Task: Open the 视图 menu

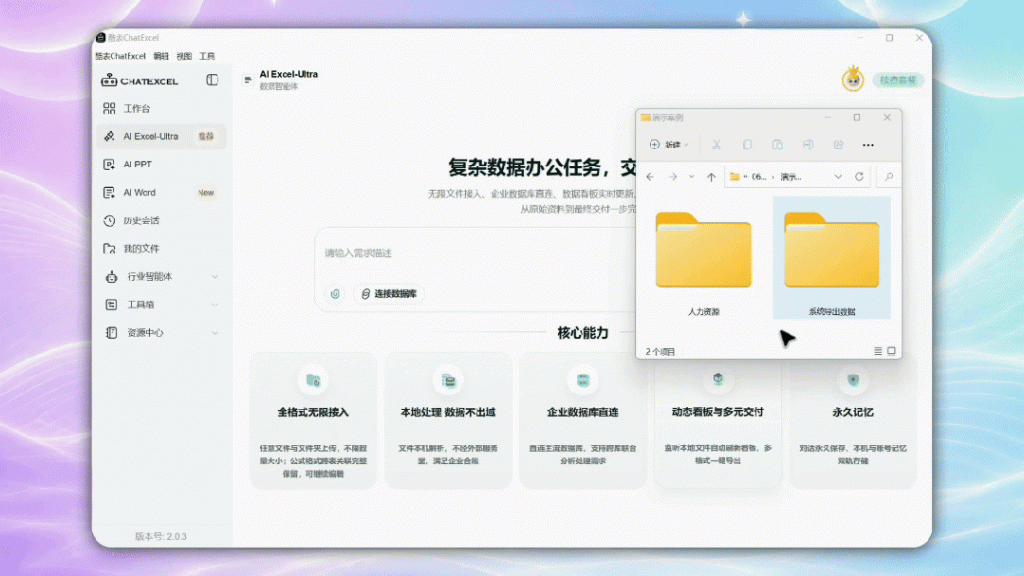Action: coord(184,56)
